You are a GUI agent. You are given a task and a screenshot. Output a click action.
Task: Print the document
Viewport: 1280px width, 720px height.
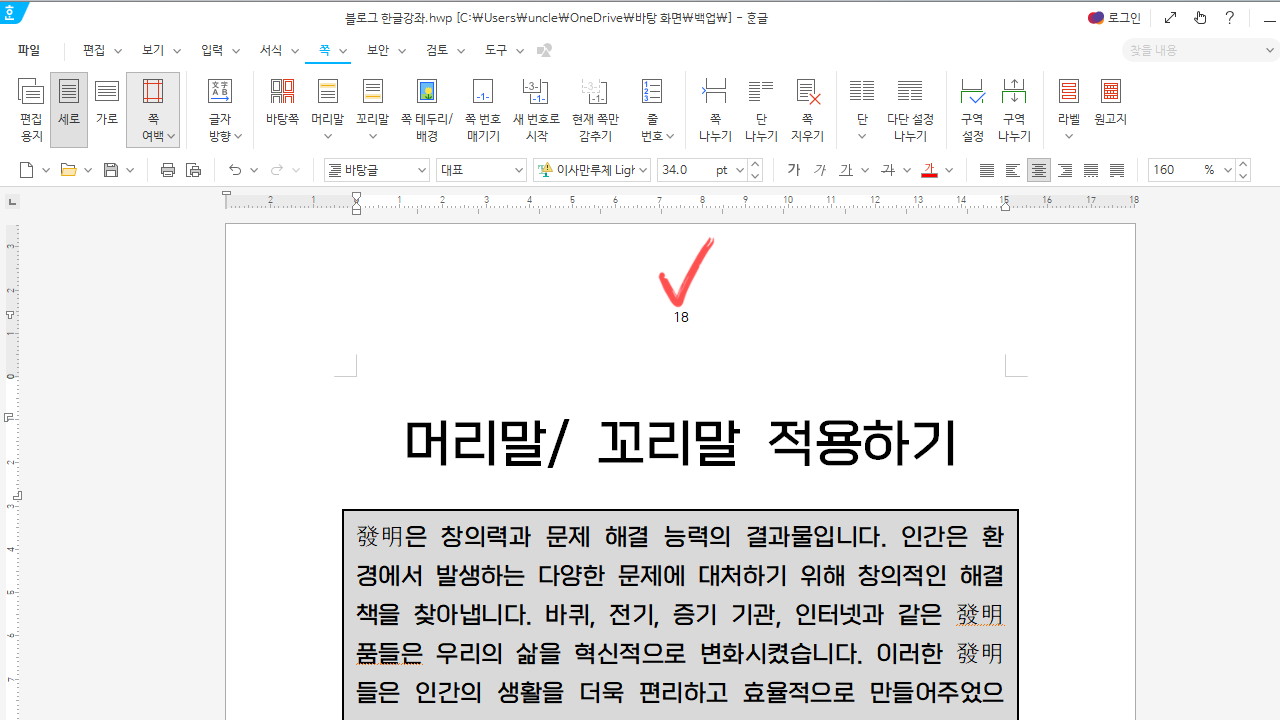[168, 170]
